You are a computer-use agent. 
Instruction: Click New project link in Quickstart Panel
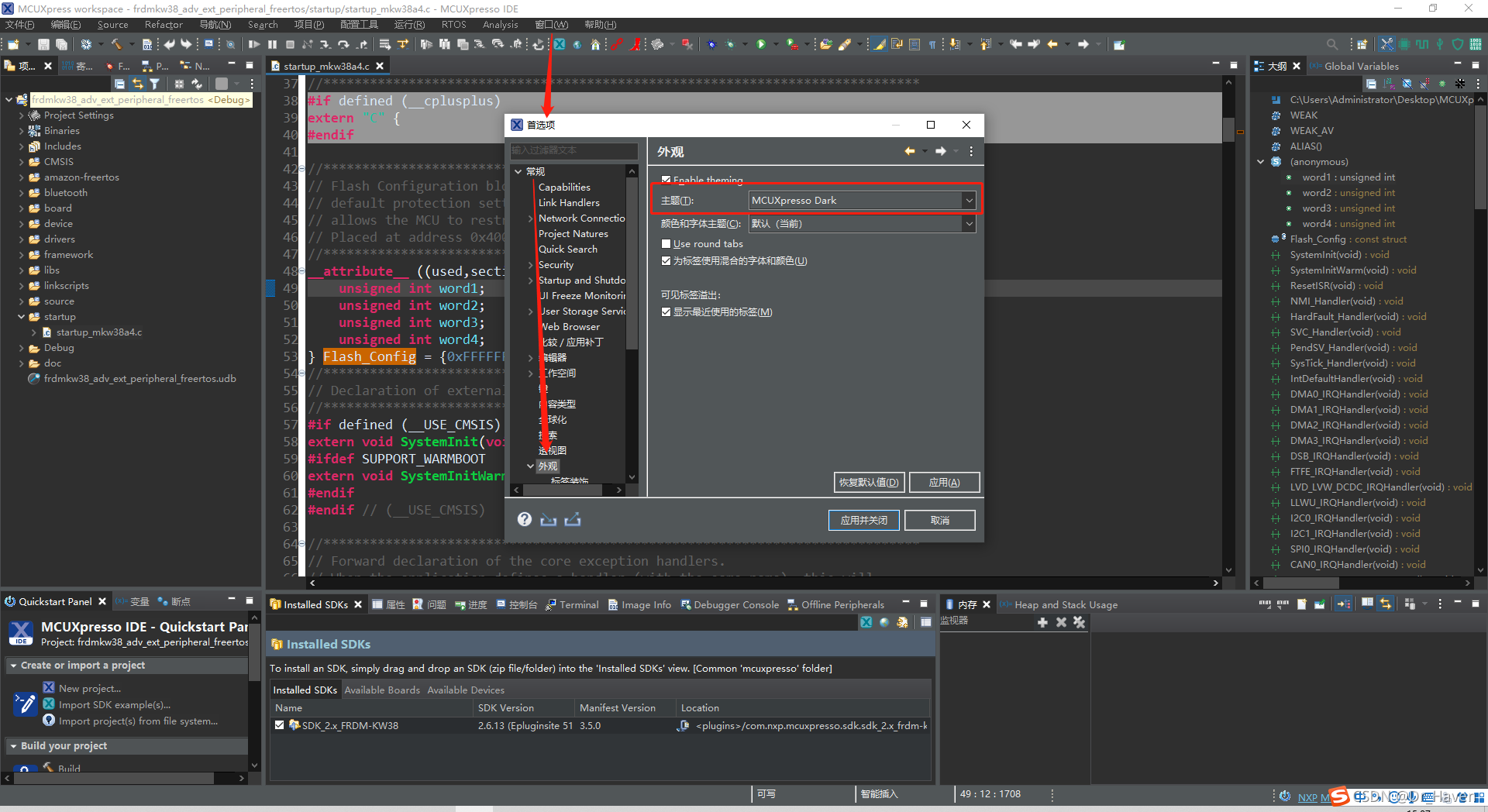click(89, 688)
